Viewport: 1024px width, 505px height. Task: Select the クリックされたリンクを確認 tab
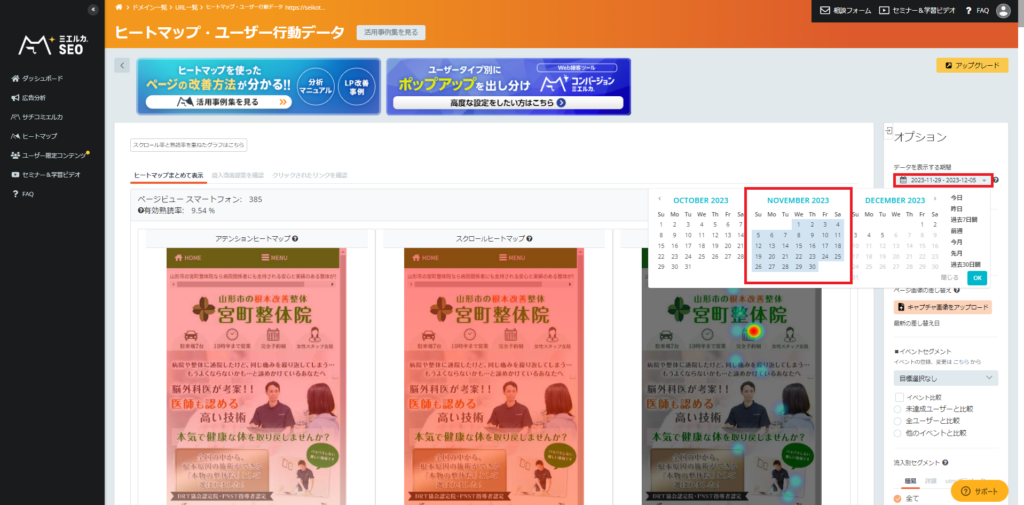coord(309,176)
